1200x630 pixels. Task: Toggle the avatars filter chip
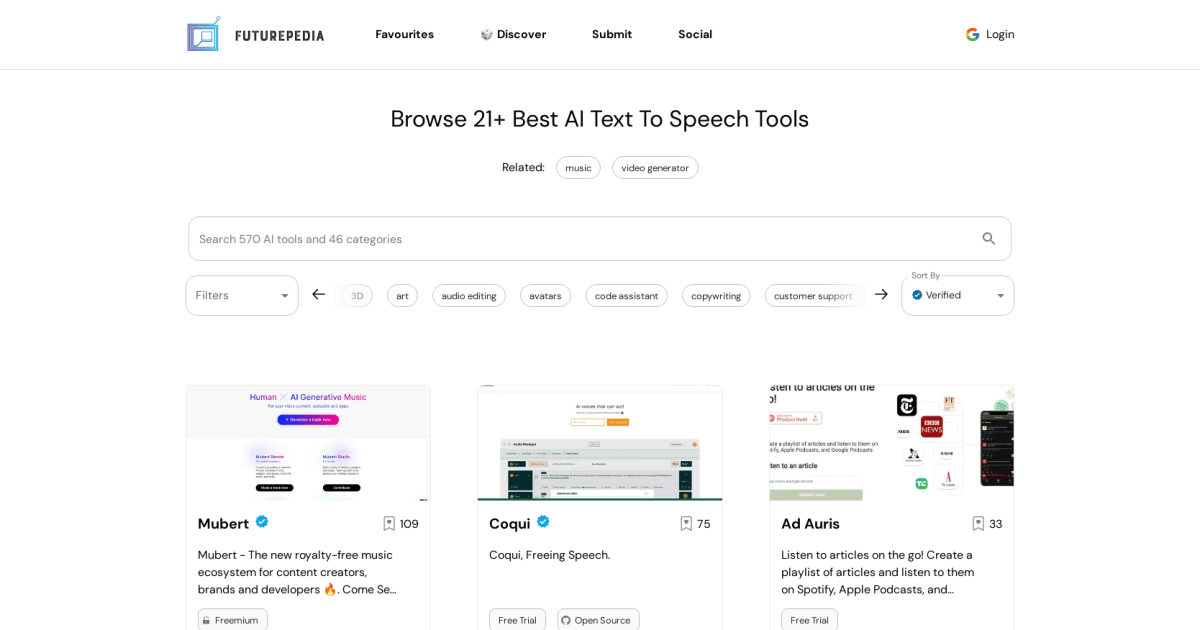545,295
